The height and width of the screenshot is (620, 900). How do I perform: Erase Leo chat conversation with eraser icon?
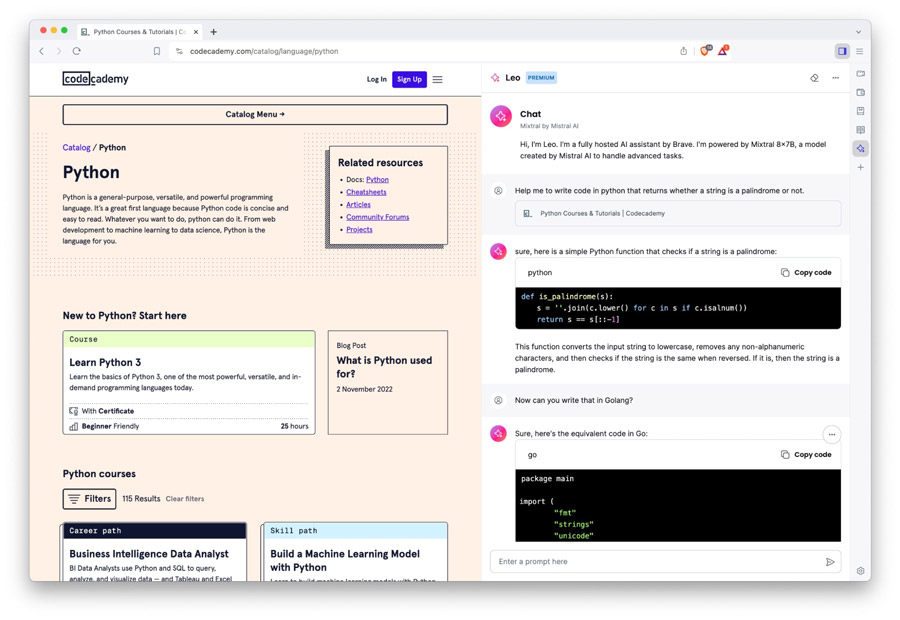tap(814, 78)
